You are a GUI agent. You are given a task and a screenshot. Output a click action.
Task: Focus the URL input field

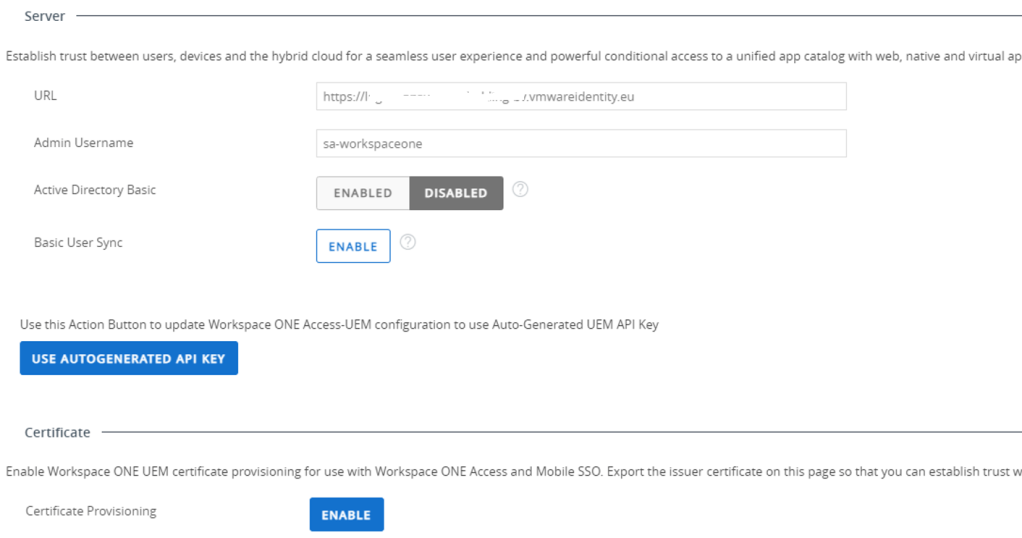[580, 97]
